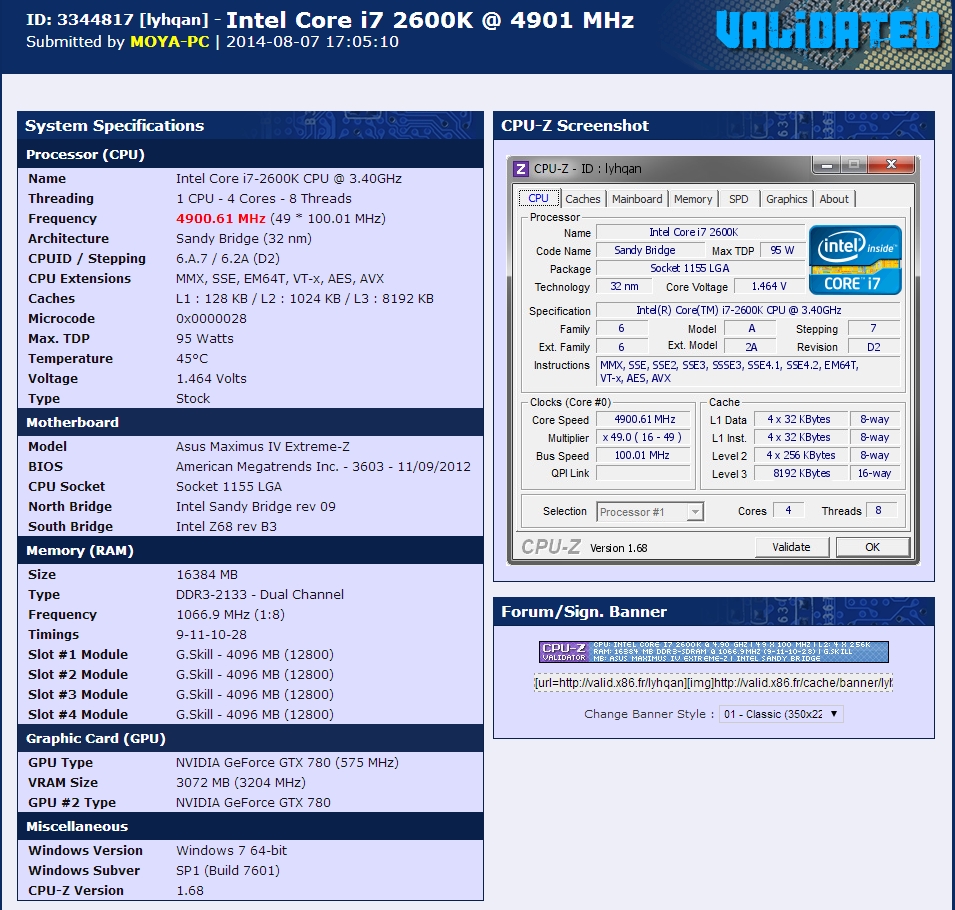The width and height of the screenshot is (955, 910).
Task: Click the VALIDATED logo in the header
Action: (x=828, y=30)
